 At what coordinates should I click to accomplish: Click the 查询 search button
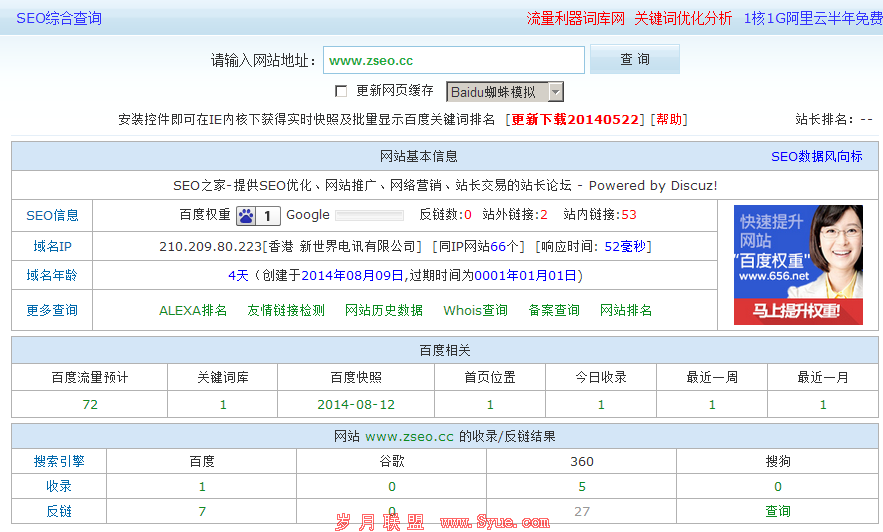coord(635,59)
